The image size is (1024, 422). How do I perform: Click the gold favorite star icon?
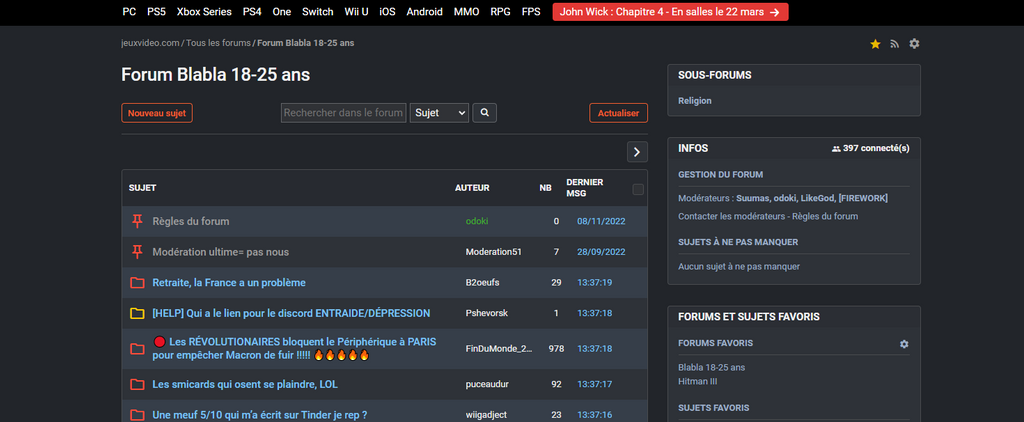pyautogui.click(x=875, y=44)
